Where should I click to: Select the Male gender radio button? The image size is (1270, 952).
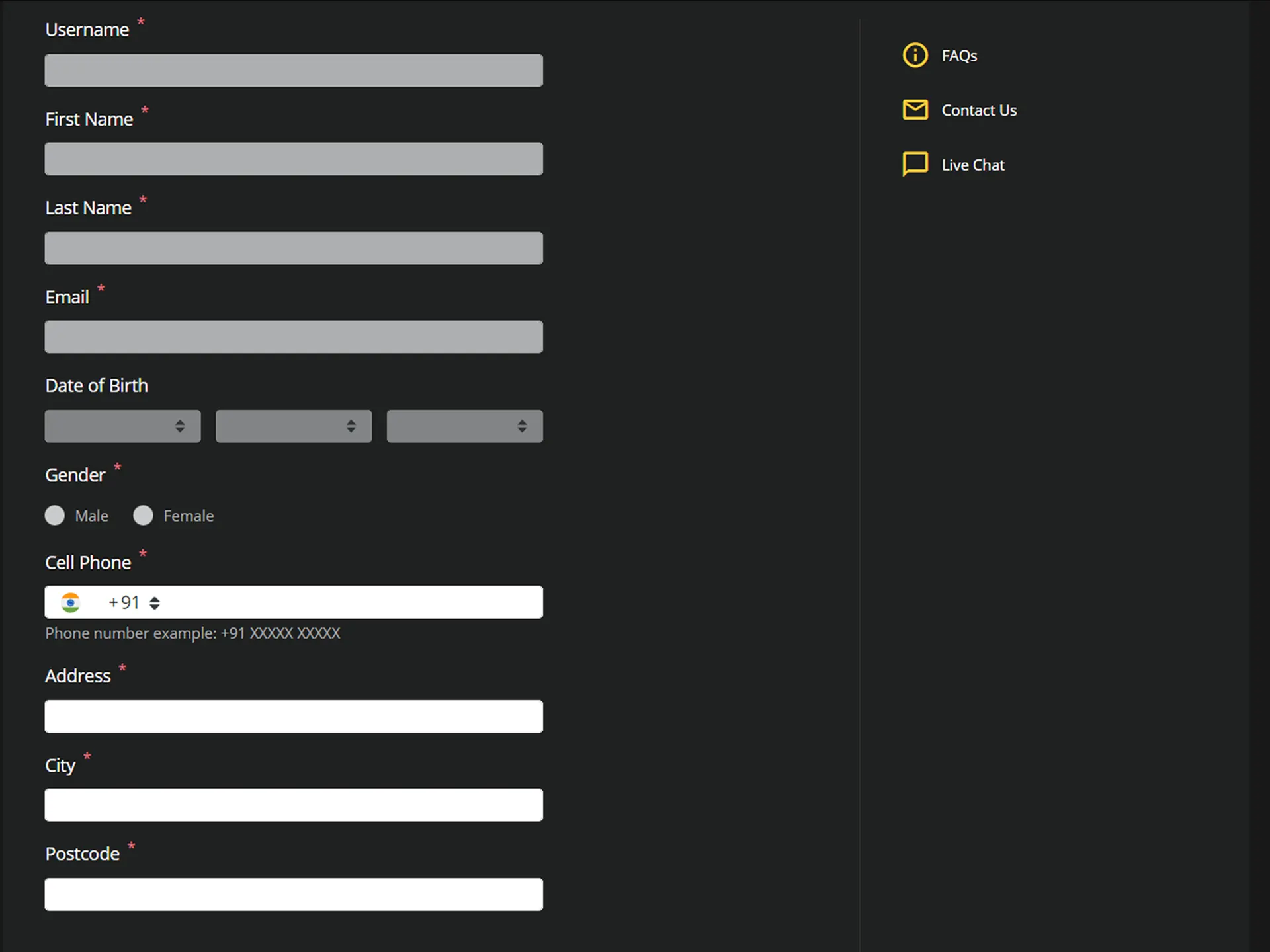pyautogui.click(x=55, y=515)
